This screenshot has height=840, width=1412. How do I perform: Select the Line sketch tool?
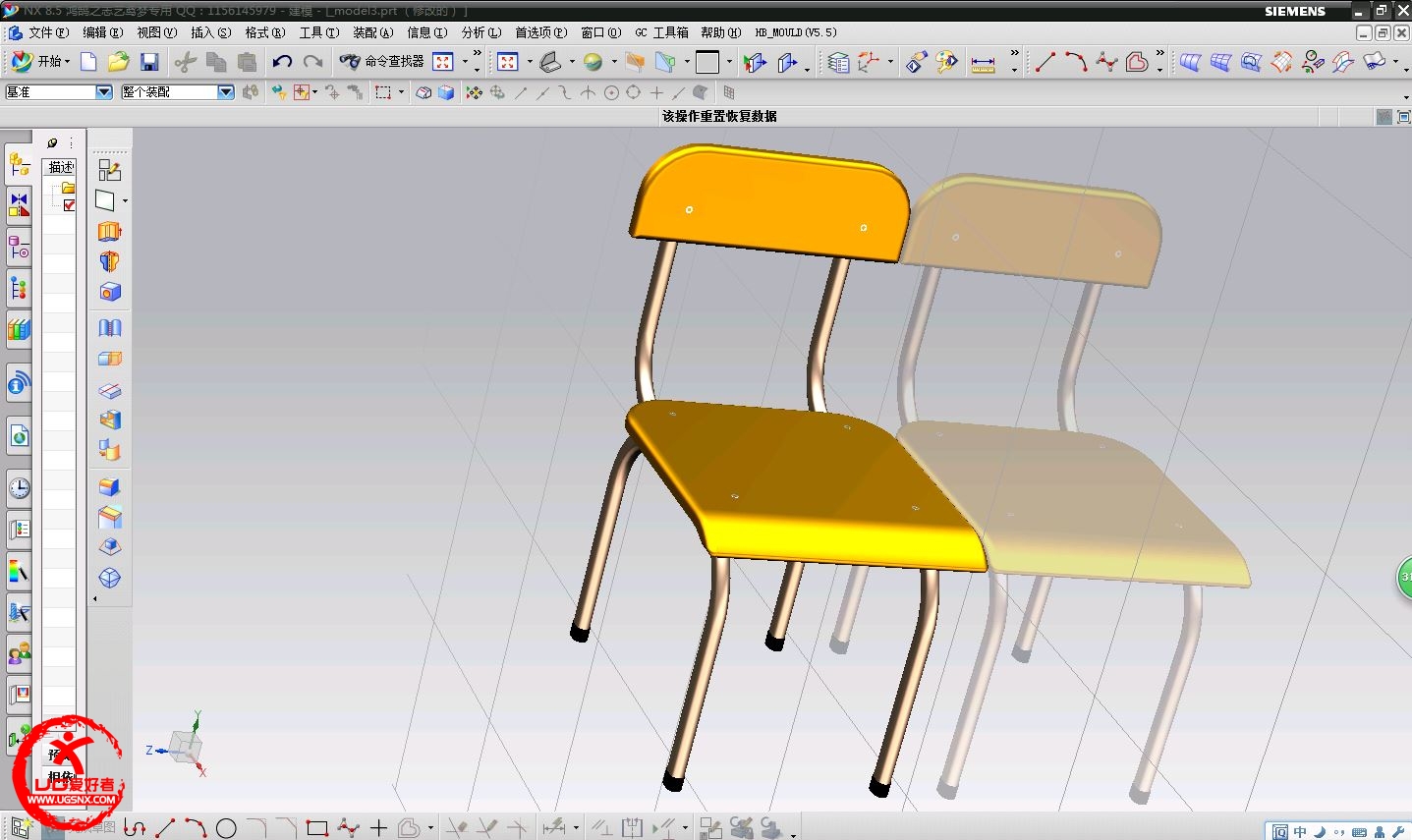click(x=1045, y=63)
